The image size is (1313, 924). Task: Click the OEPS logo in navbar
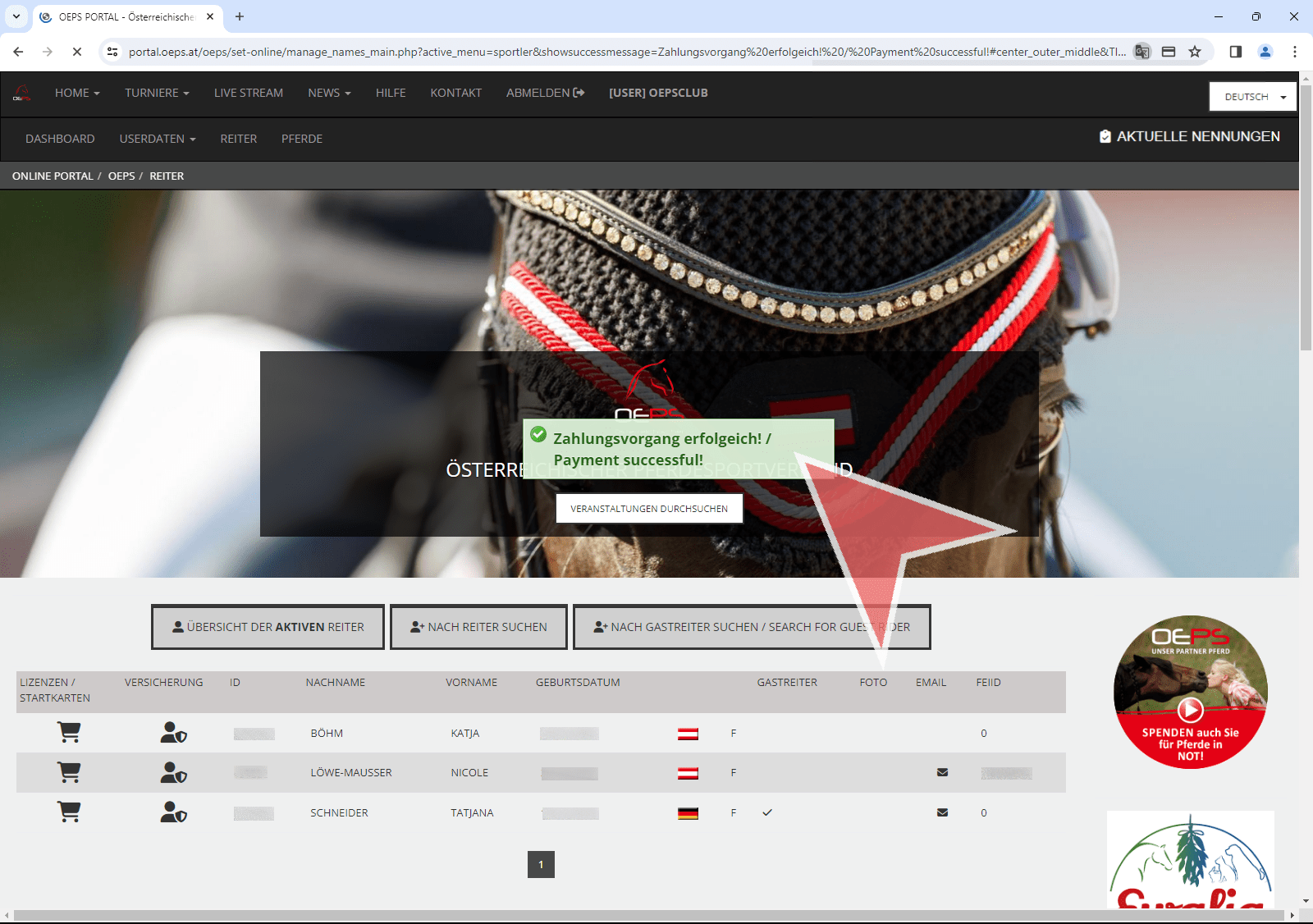pos(22,94)
